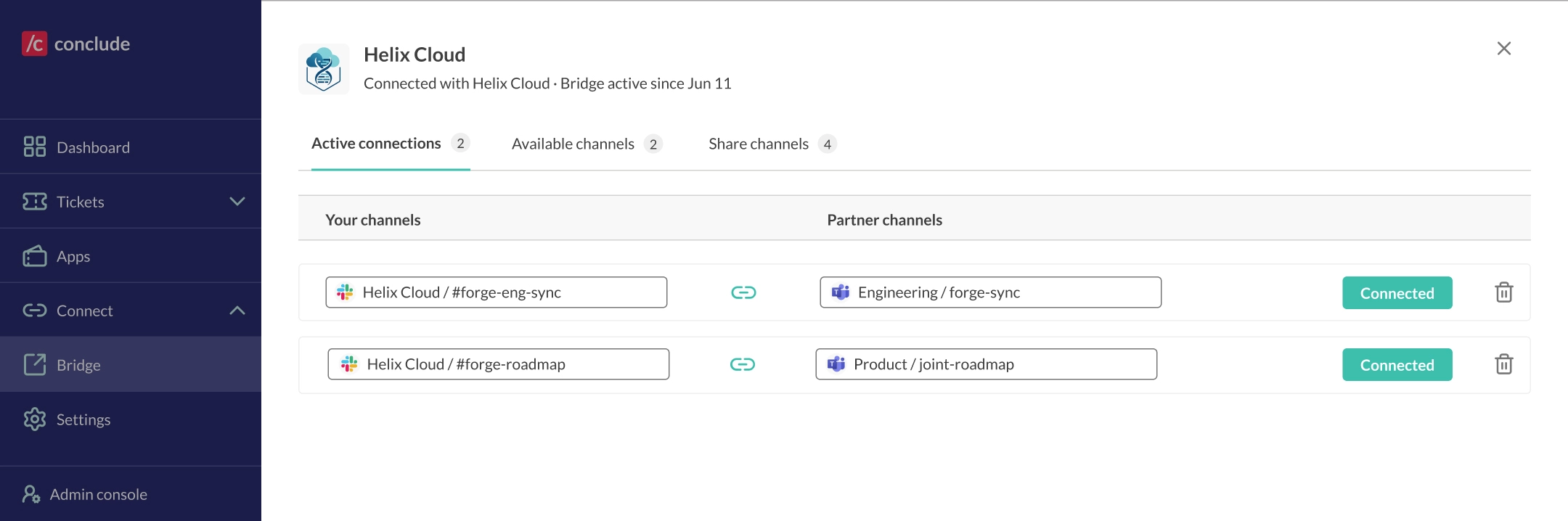Click the 'Partner channels' column header

[x=885, y=220]
